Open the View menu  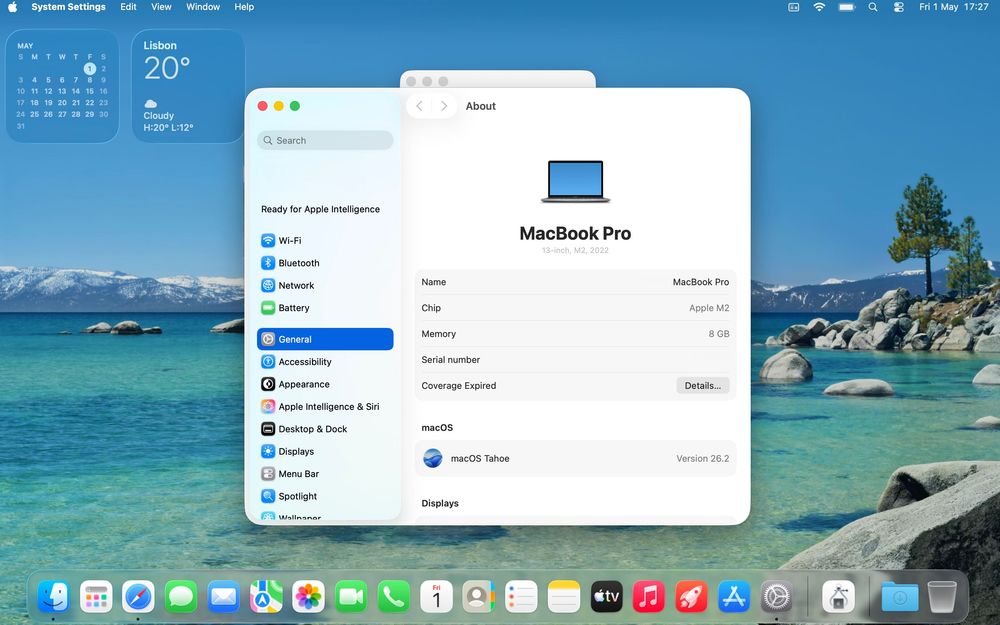(x=161, y=7)
